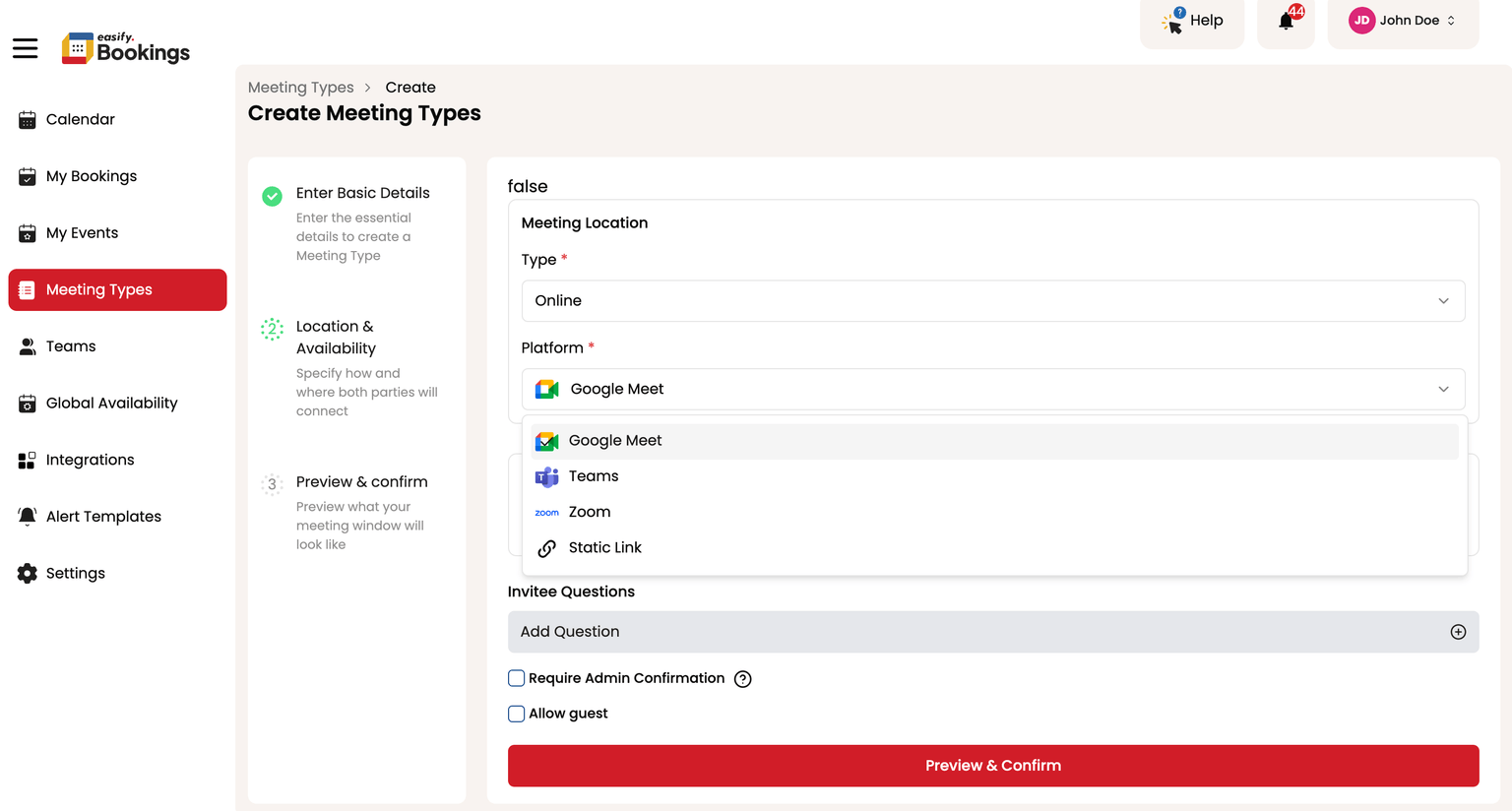Image resolution: width=1512 pixels, height=811 pixels.
Task: Go to Calendar in sidebar
Action: 117,120
